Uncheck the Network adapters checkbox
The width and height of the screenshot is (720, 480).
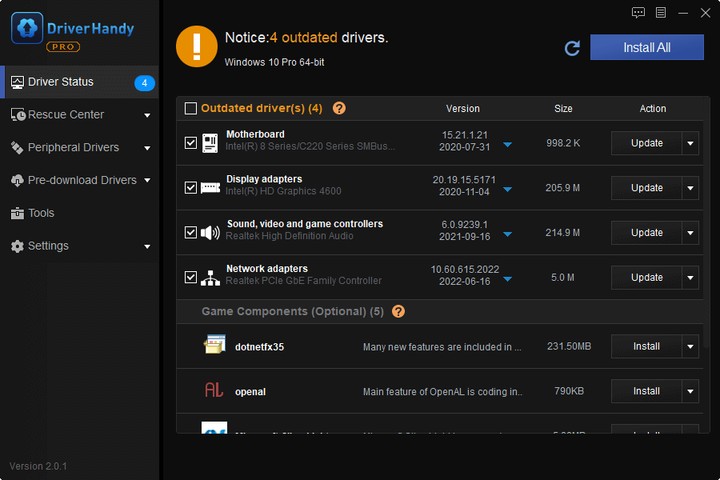(x=191, y=277)
